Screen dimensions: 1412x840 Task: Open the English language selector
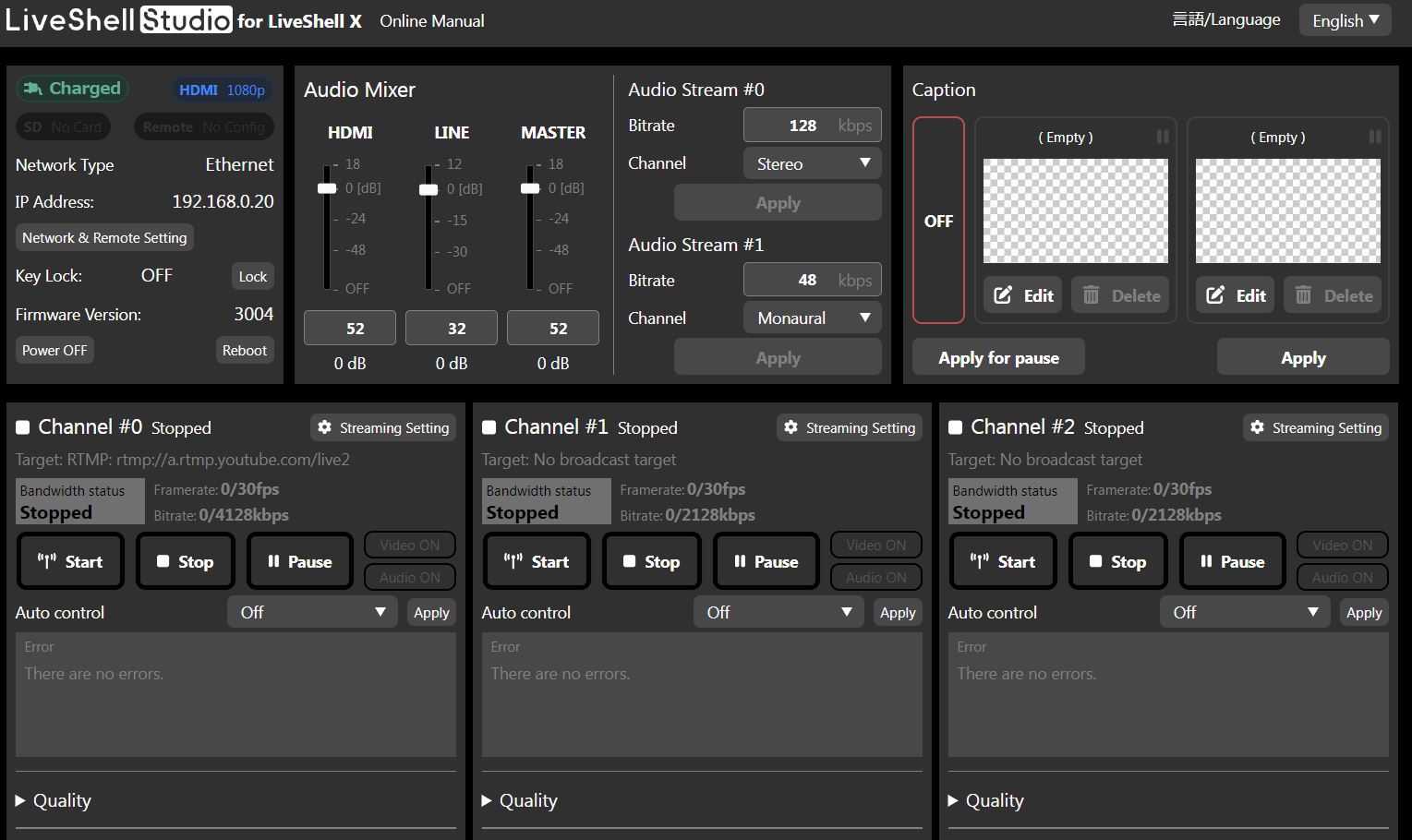(1345, 20)
